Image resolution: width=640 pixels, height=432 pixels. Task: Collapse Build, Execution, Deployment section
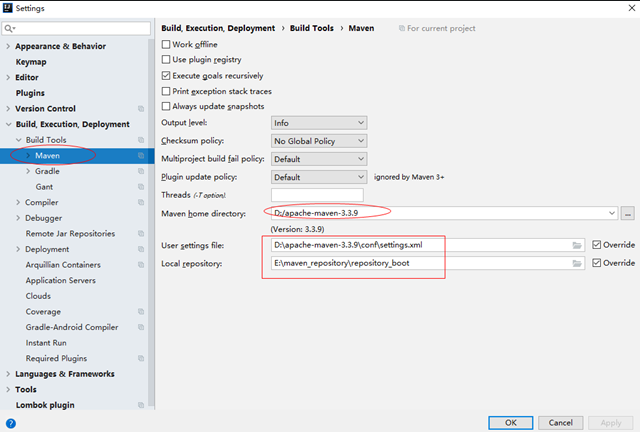pyautogui.click(x=8, y=124)
